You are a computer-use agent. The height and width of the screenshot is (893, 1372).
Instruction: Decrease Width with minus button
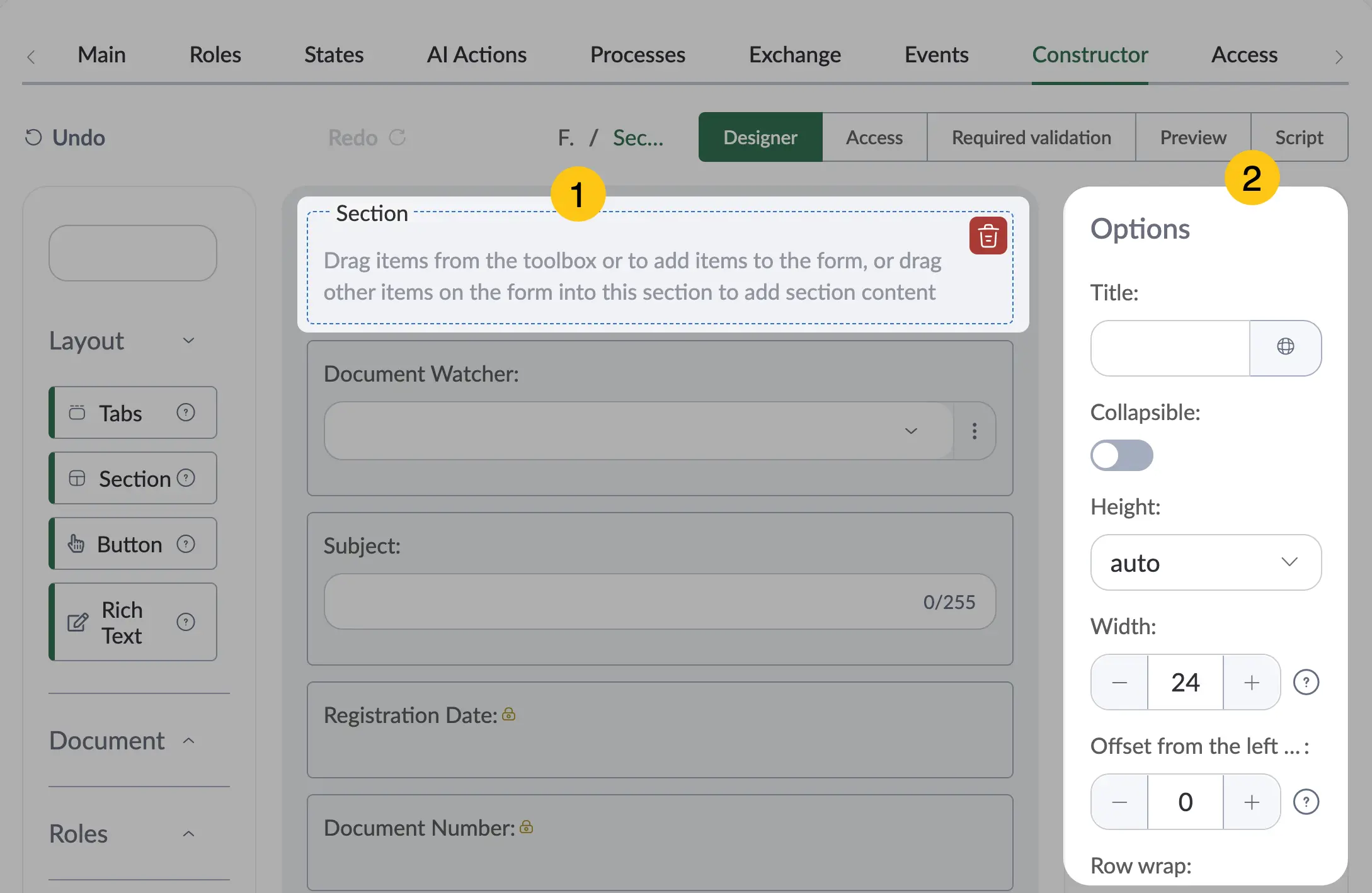coord(1119,682)
